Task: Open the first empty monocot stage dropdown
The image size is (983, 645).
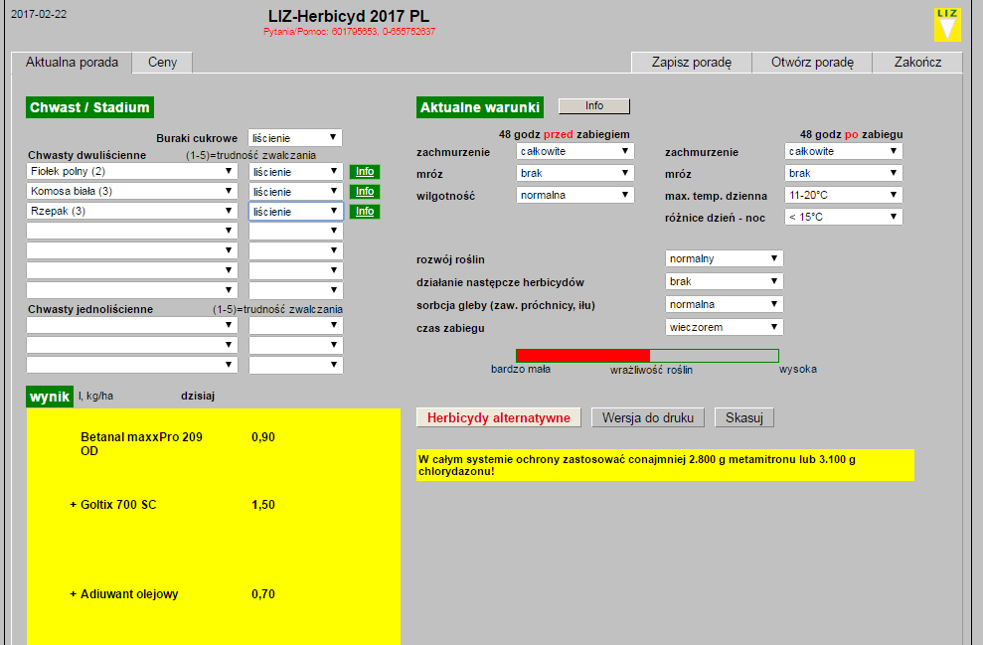Action: pos(295,325)
